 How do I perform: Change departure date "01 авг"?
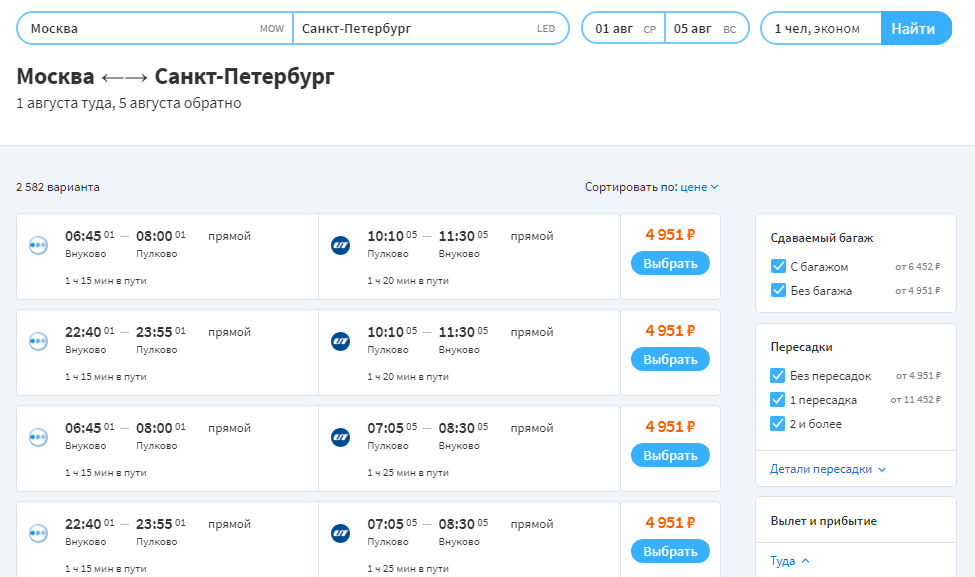coord(623,29)
